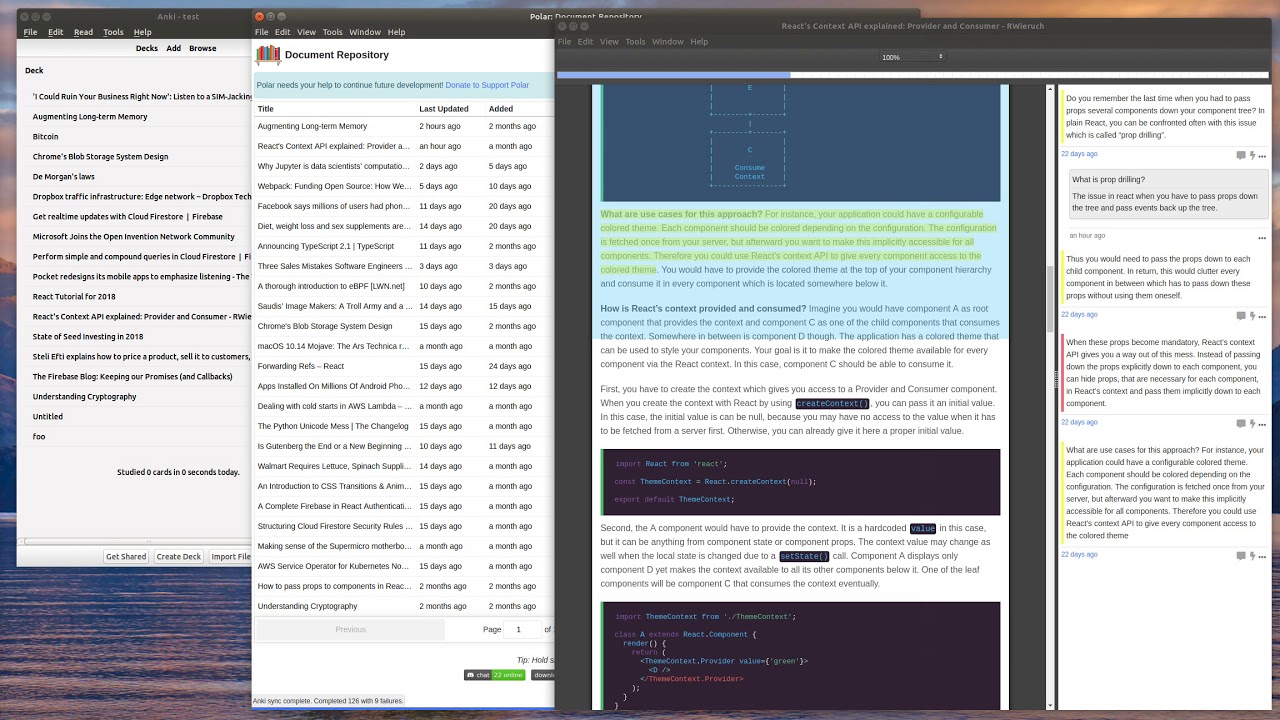Add comment on 'What are use cases' annotation
1280x720 pixels.
(1241, 556)
